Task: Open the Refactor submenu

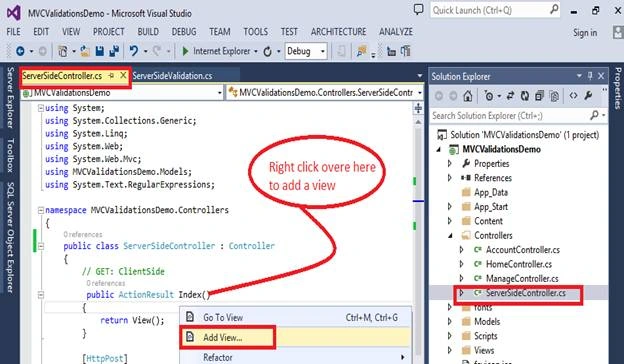Action: (x=296, y=357)
